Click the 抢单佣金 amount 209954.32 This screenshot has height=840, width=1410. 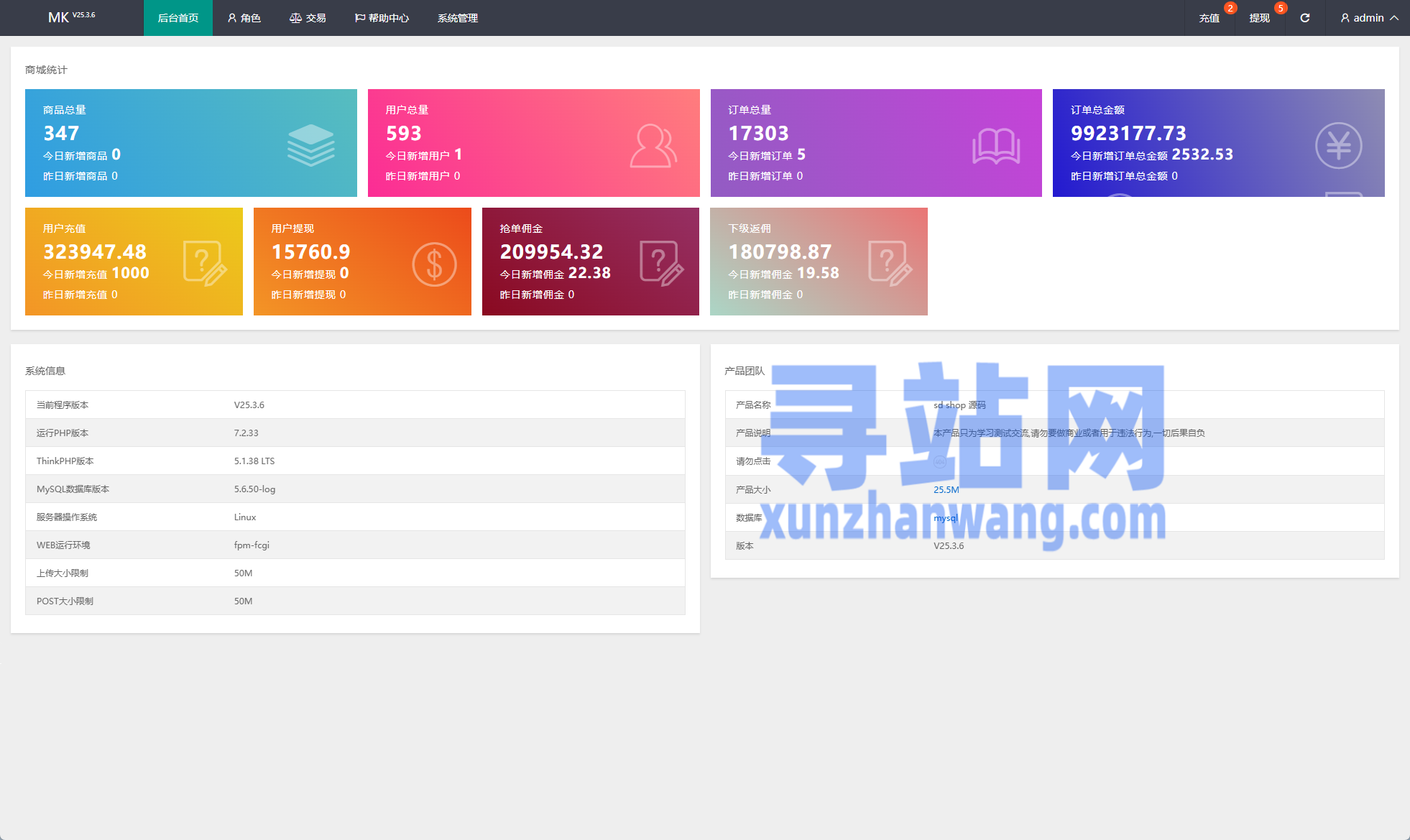[552, 251]
